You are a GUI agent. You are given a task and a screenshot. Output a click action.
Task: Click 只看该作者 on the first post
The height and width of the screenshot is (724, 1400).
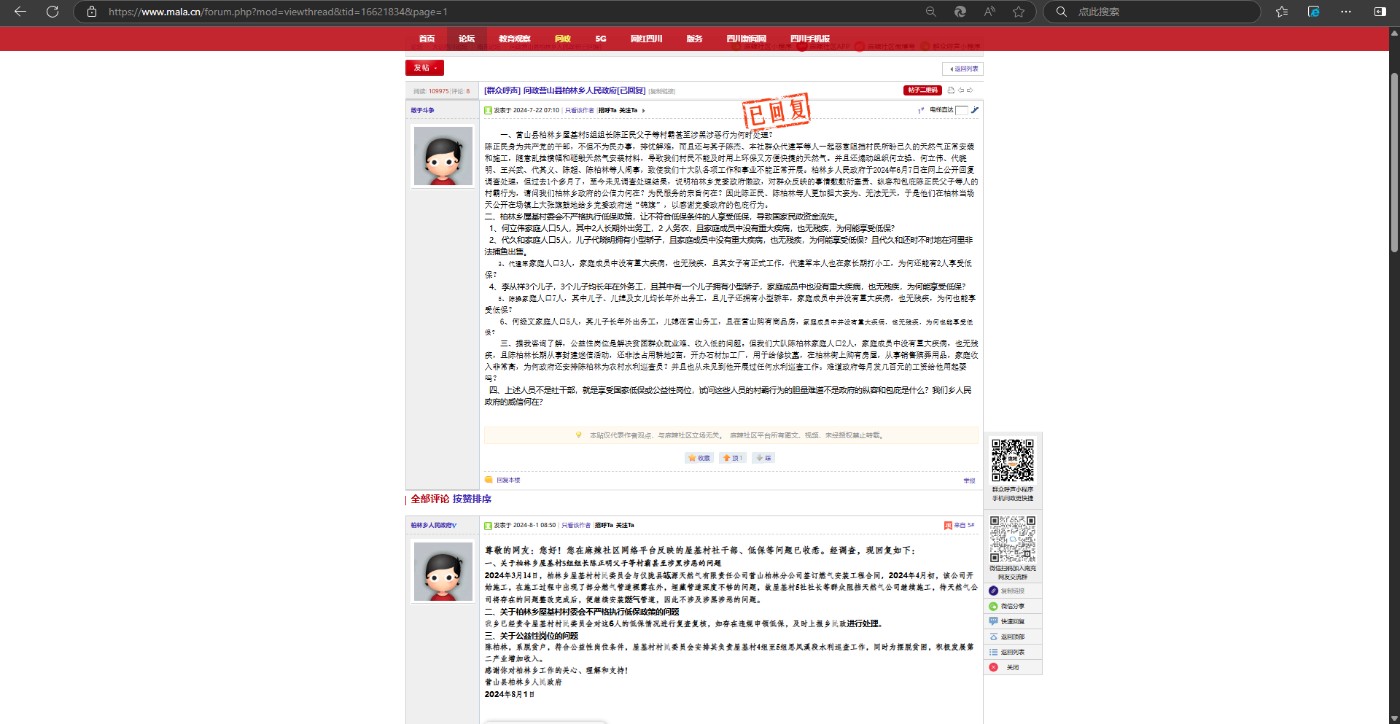pos(579,110)
